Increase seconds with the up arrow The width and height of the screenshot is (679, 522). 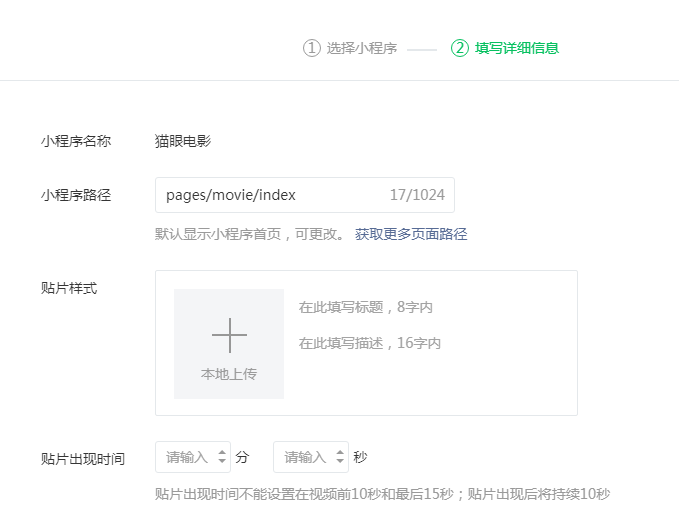pyautogui.click(x=340, y=452)
